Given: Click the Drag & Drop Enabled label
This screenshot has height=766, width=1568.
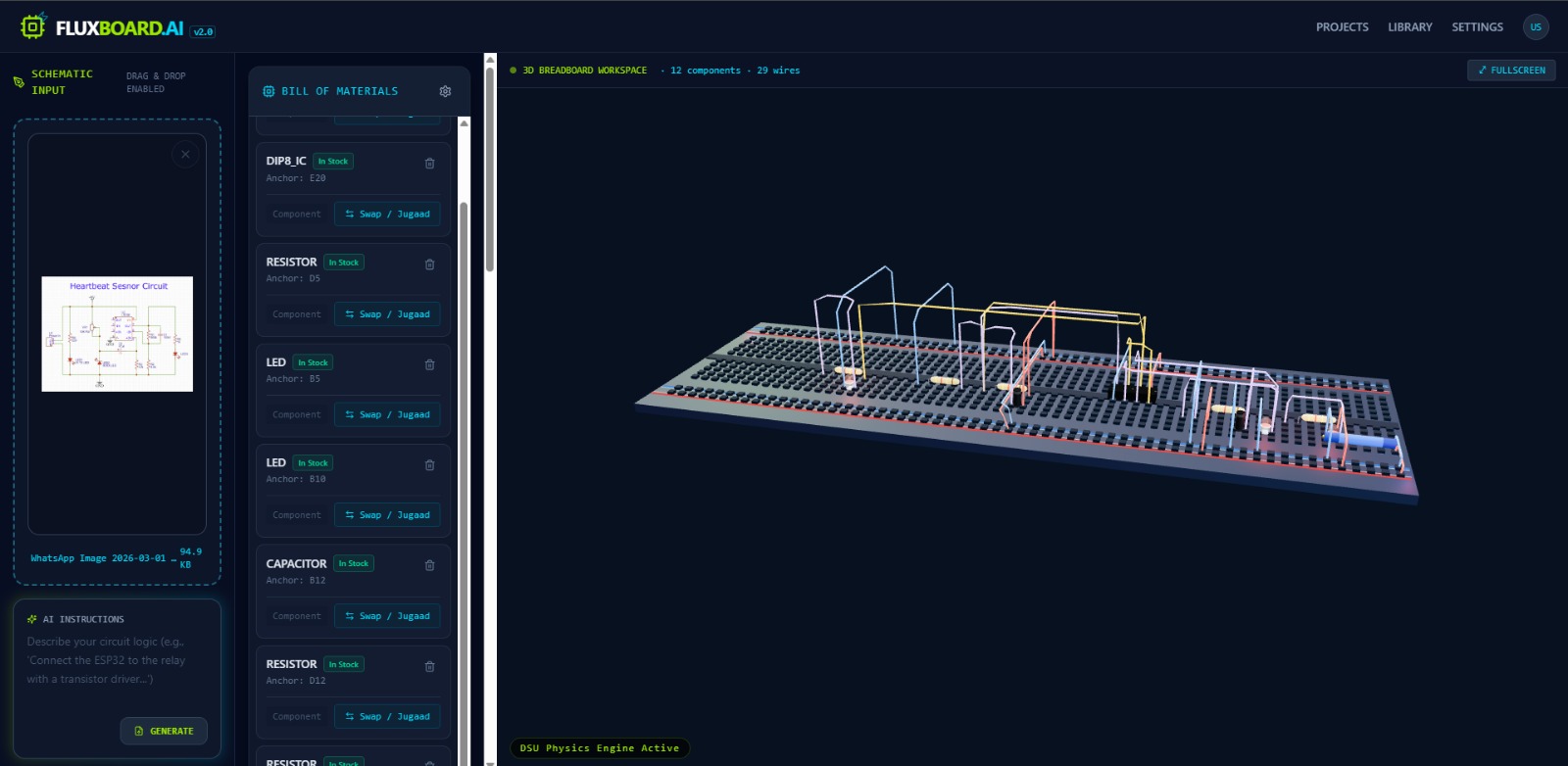Looking at the screenshot, I should click(156, 82).
